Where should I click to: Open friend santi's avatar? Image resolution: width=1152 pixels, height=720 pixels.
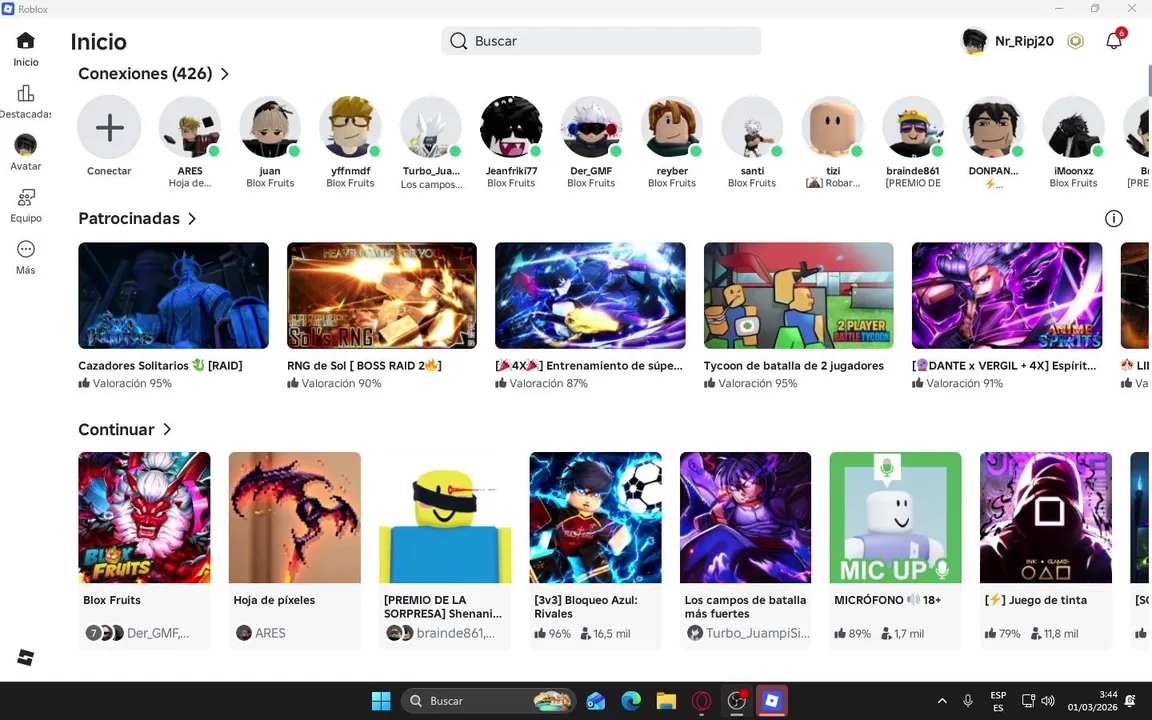tap(752, 127)
